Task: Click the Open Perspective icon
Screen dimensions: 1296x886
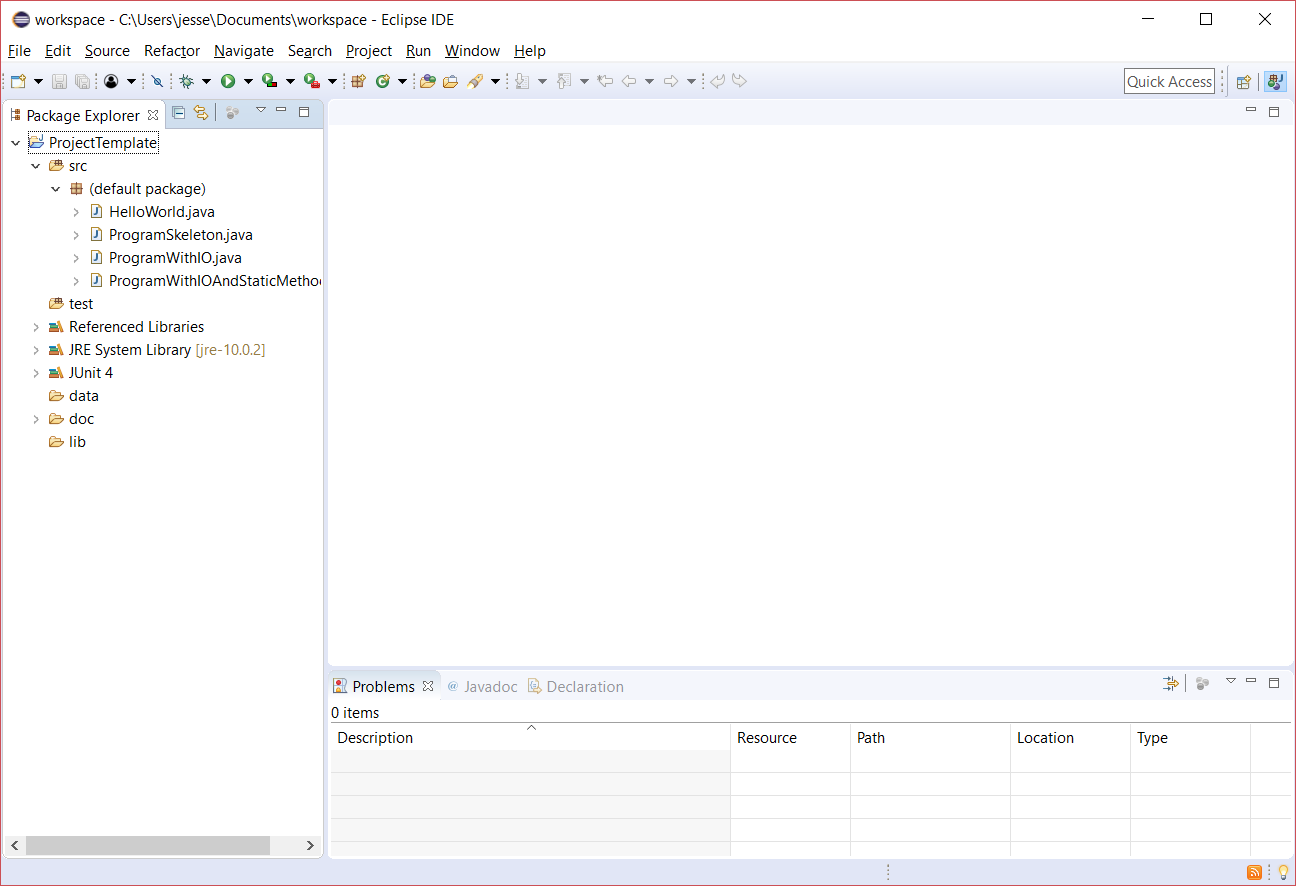Action: pos(1244,82)
